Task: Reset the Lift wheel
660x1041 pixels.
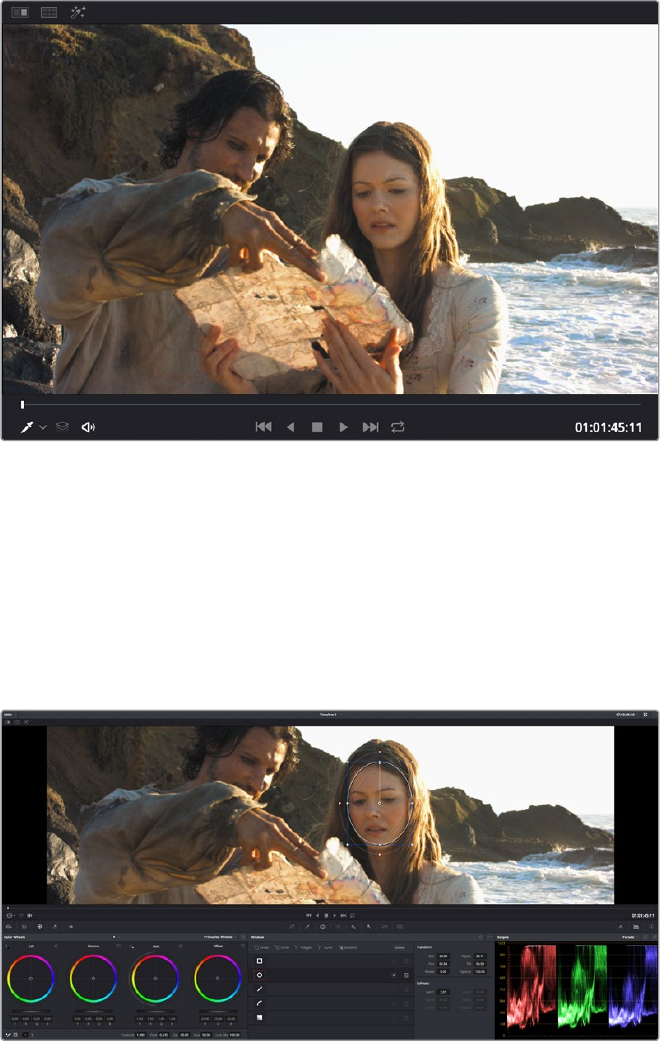Action: pyautogui.click(x=56, y=946)
